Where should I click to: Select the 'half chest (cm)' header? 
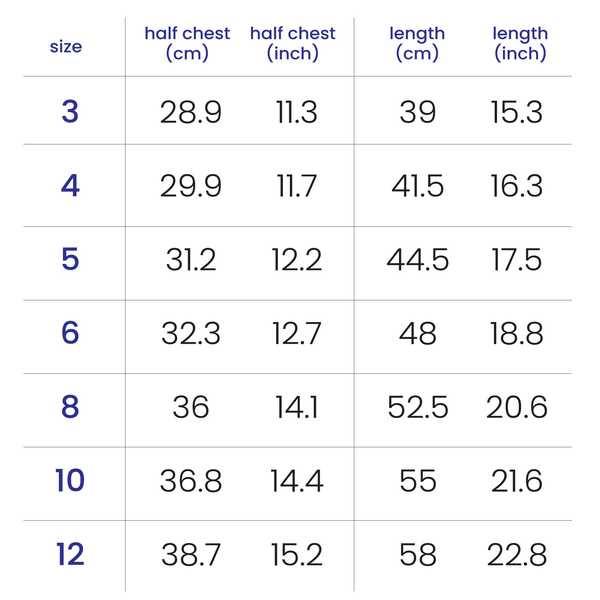(187, 43)
